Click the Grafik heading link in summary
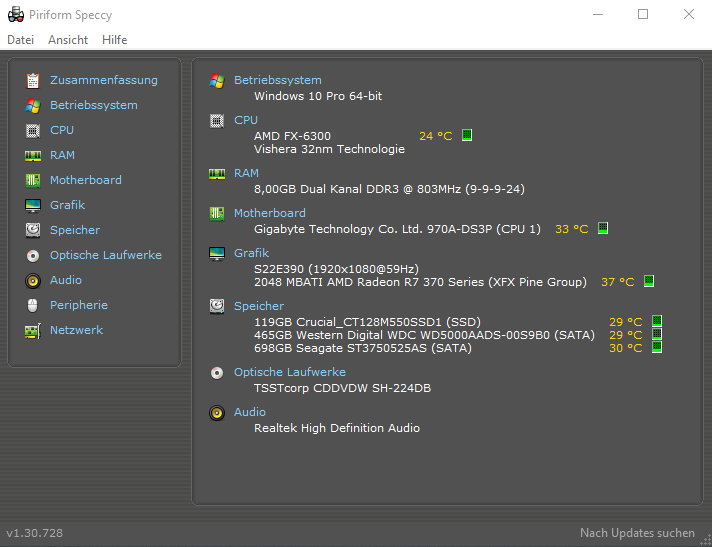Screen dimensions: 712x547 point(252,253)
